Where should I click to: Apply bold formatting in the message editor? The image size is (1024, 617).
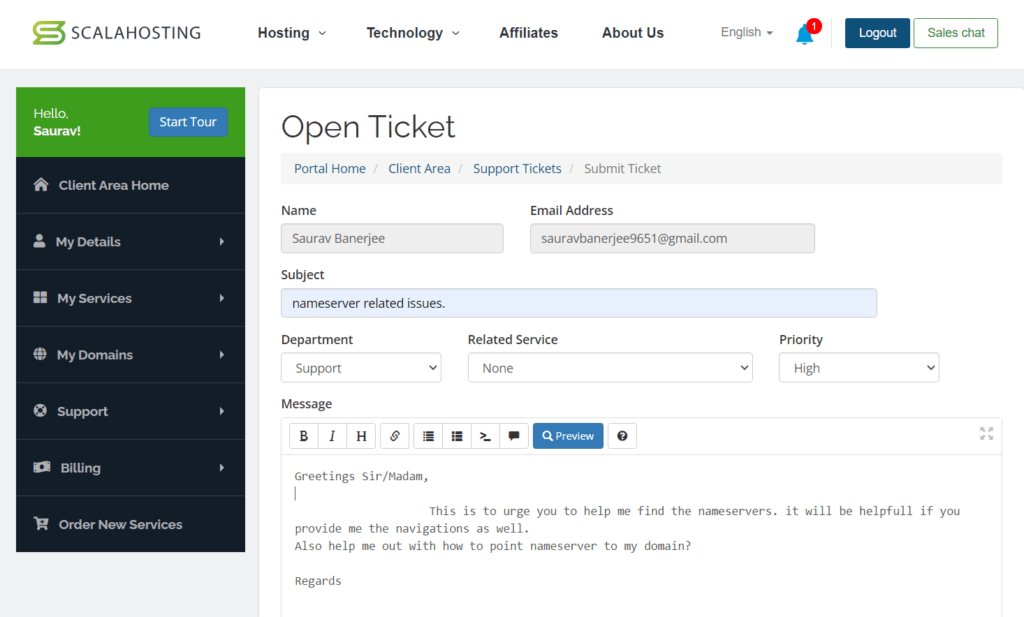tap(303, 435)
